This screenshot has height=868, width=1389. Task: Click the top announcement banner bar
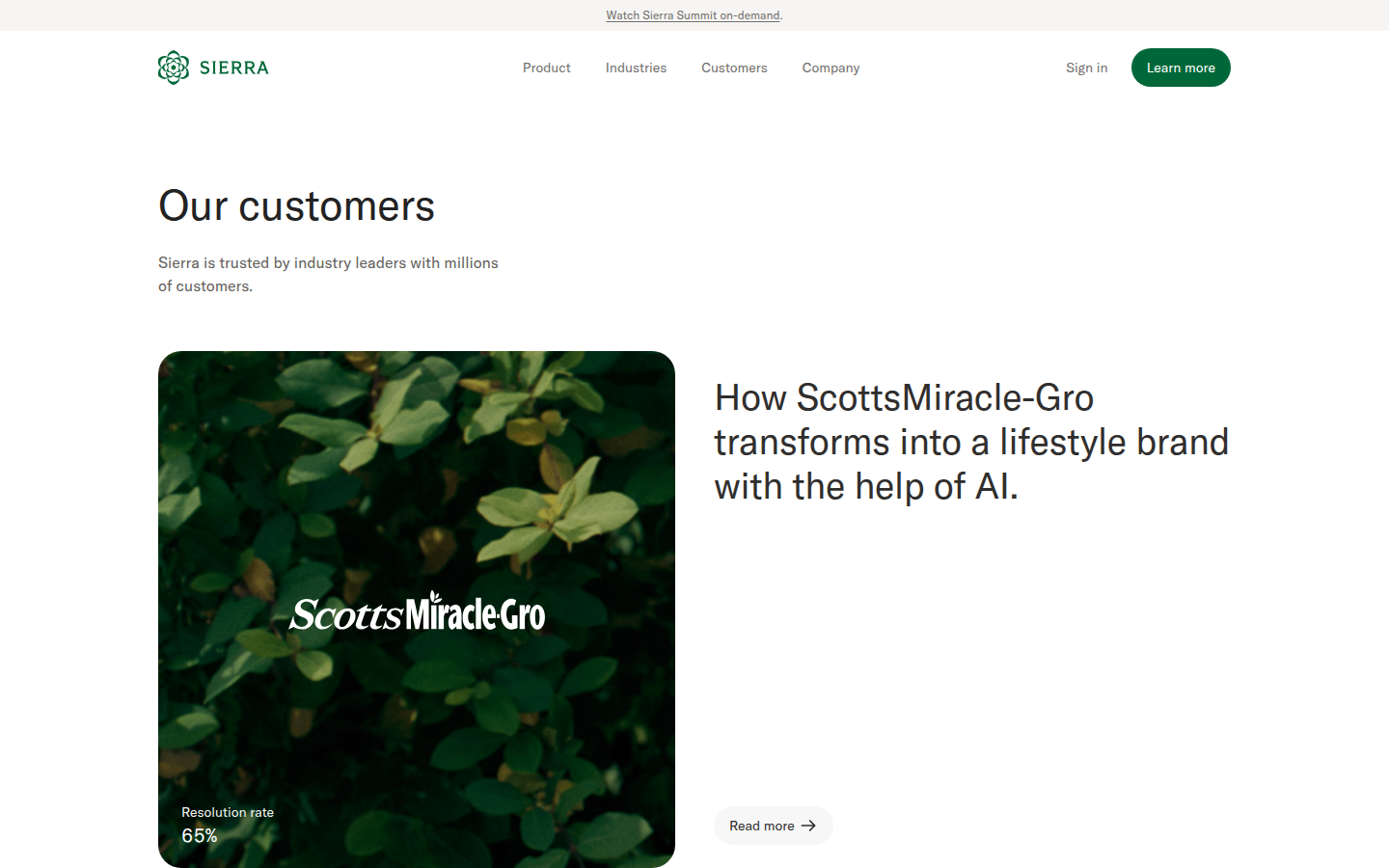pos(694,15)
